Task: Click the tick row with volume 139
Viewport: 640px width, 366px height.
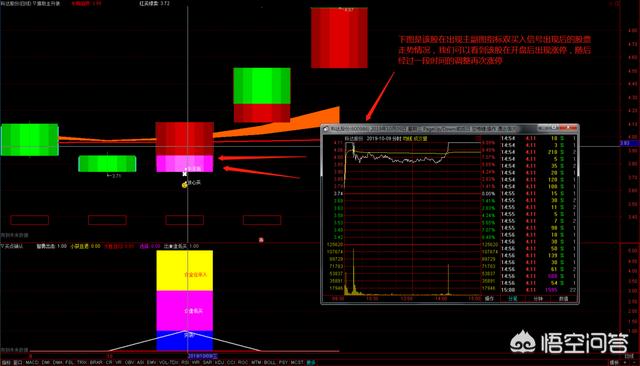Action: (x=538, y=255)
